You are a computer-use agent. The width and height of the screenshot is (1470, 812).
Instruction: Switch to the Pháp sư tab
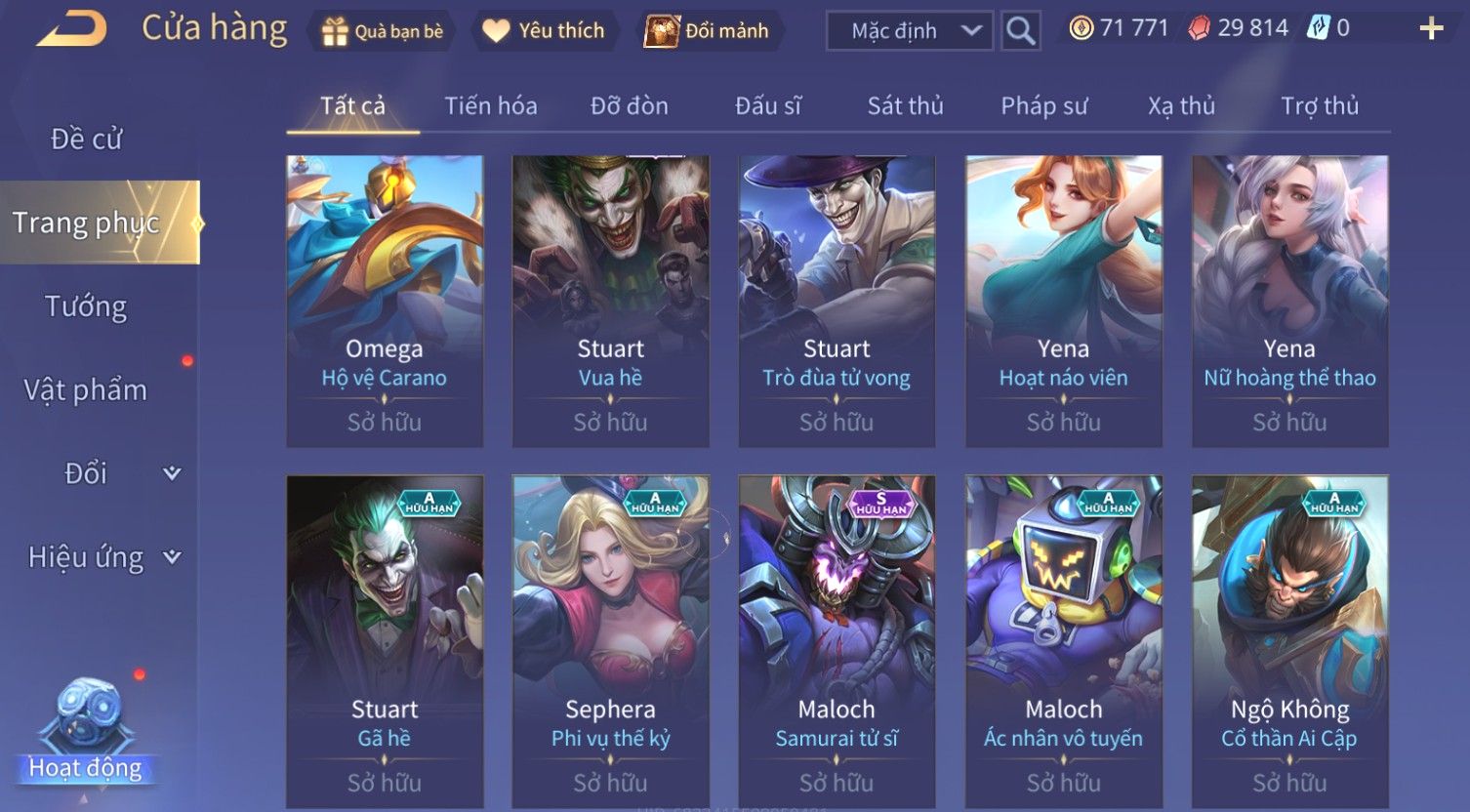point(1043,105)
